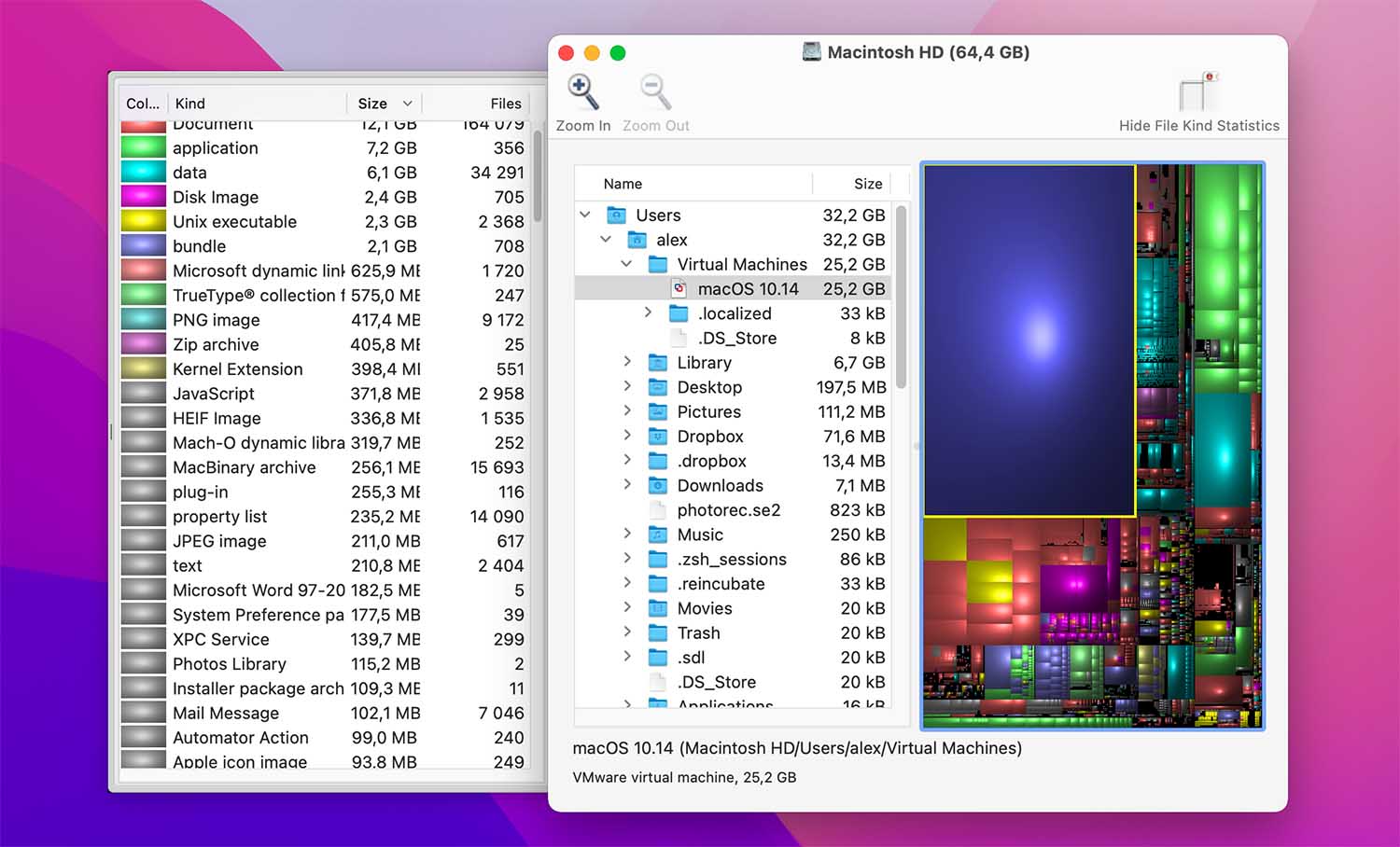Select the MacBinary archive row
The height and width of the screenshot is (847, 1400).
pyautogui.click(x=324, y=467)
